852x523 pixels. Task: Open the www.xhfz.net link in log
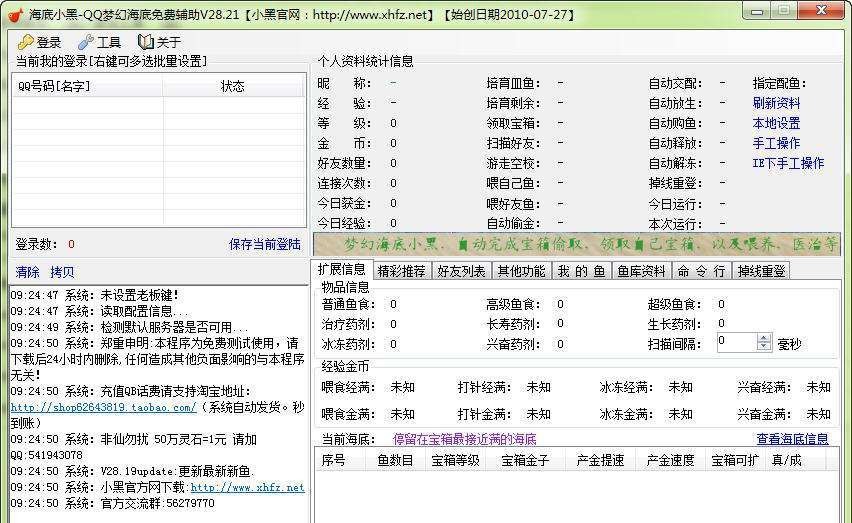pyautogui.click(x=247, y=487)
